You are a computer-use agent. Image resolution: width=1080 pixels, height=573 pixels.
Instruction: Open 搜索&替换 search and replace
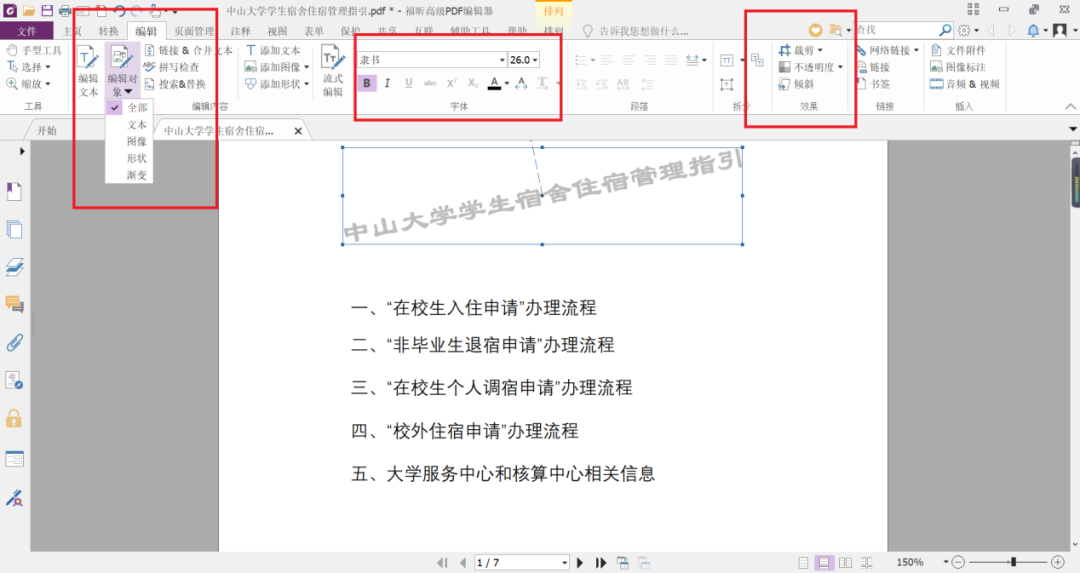click(175, 84)
